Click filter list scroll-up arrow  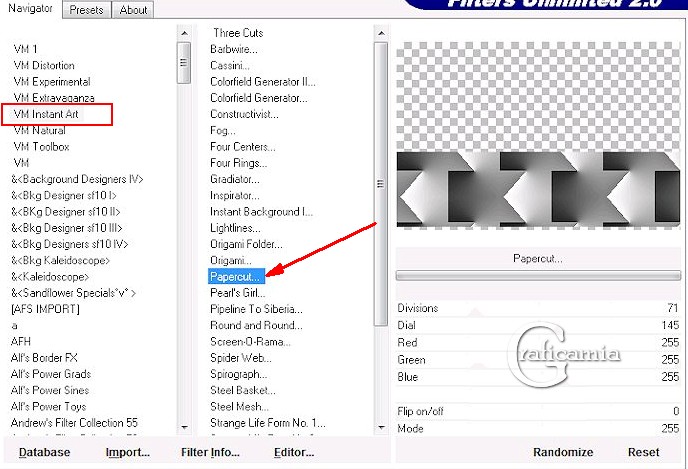tap(381, 33)
